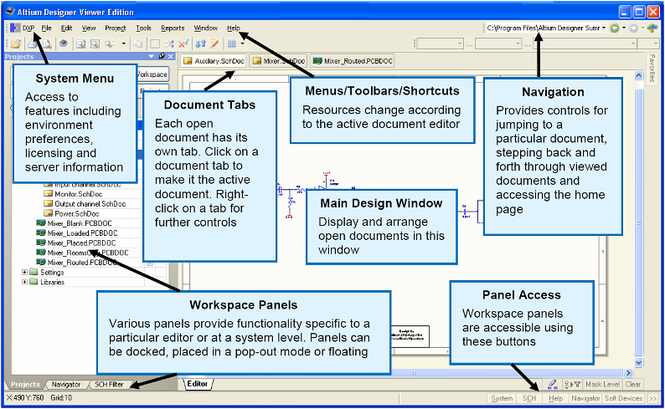Switch to the Navigator panel tab
This screenshot has height=409, width=665.
(66, 384)
